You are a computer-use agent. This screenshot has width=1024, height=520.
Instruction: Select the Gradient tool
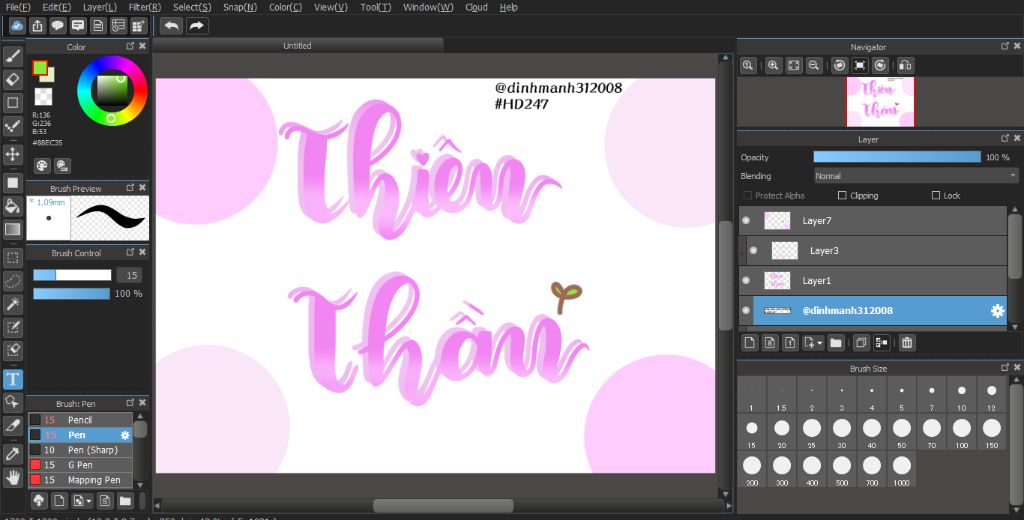click(x=12, y=229)
